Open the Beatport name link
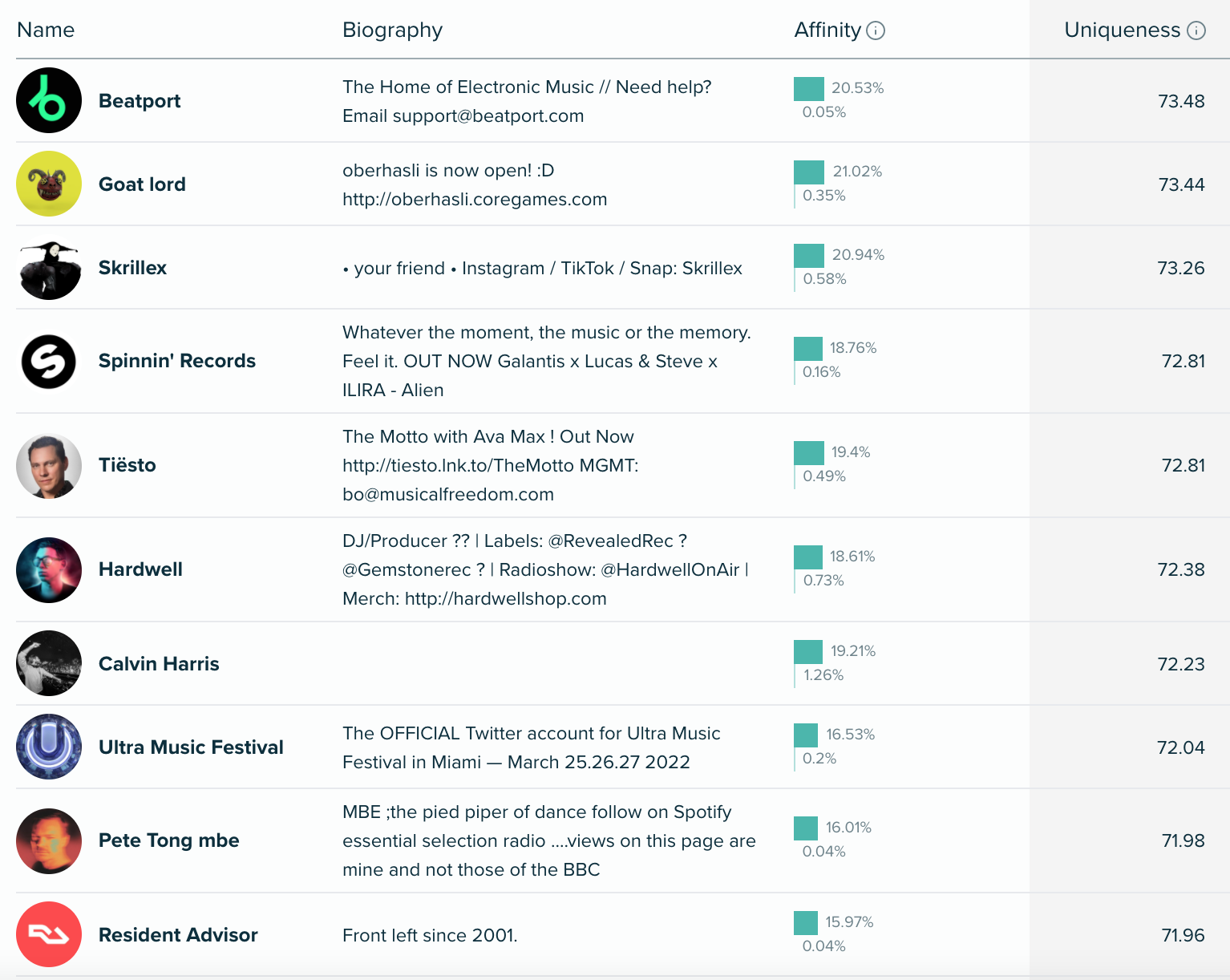Image resolution: width=1230 pixels, height=980 pixels. tap(140, 101)
